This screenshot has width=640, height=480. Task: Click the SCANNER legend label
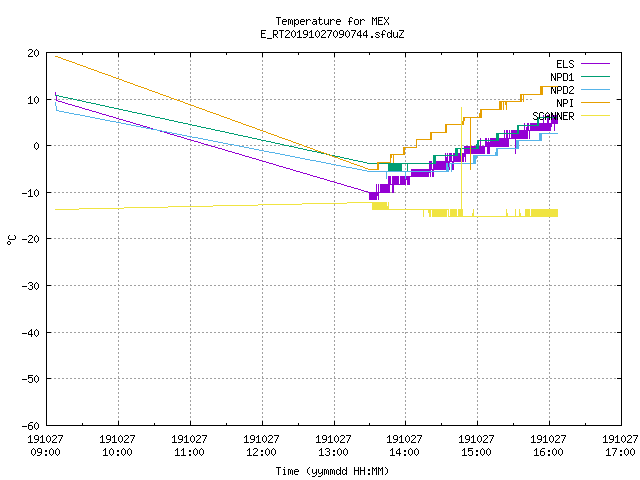click(553, 116)
